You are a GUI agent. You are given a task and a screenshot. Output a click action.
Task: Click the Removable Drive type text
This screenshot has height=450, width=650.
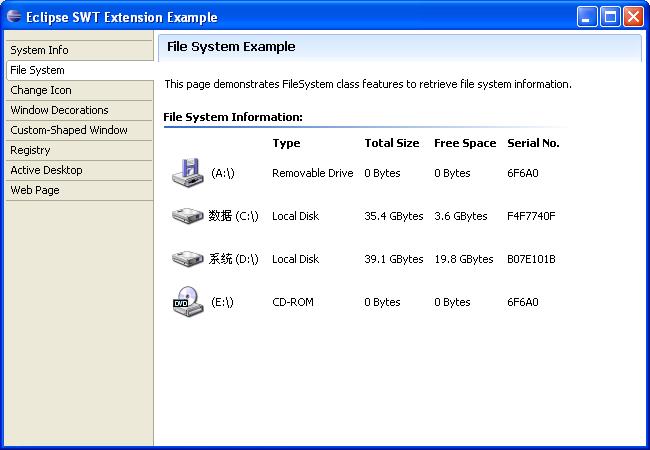click(x=313, y=173)
